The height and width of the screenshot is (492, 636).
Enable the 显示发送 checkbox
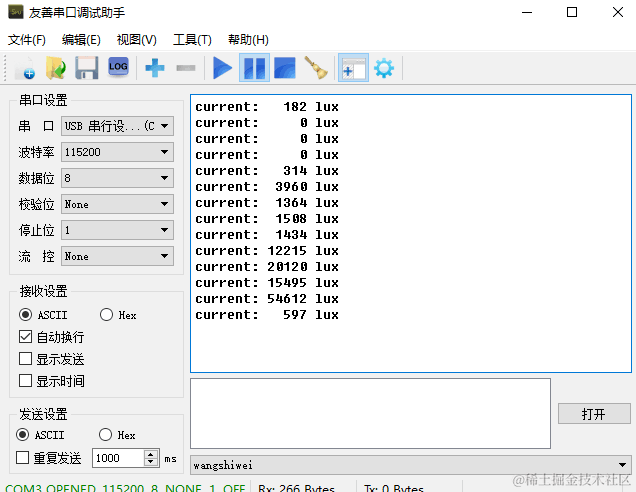52,359
